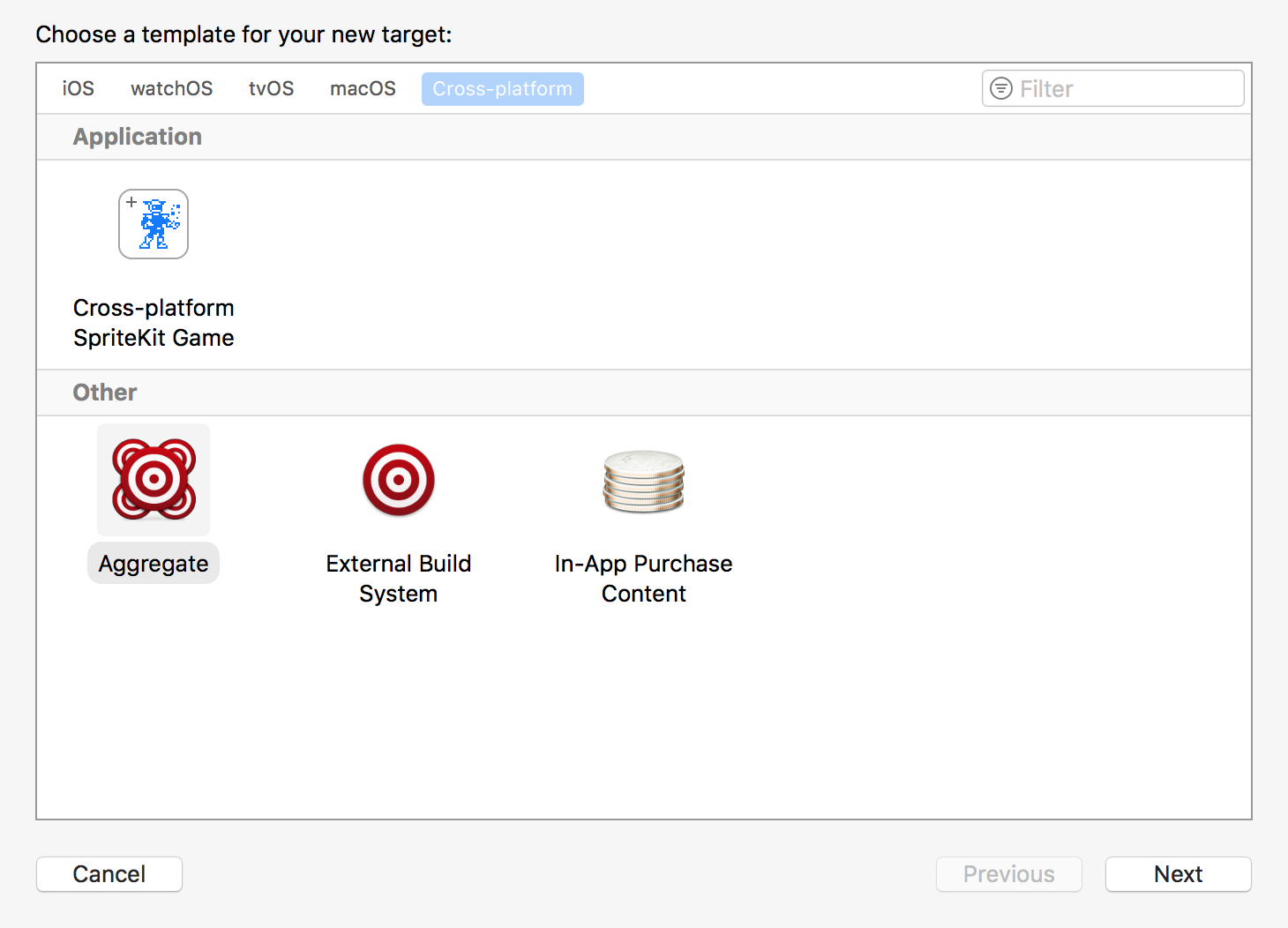Viewport: 1288px width, 928px height.
Task: Switch to the watchOS tab
Action: pos(171,88)
